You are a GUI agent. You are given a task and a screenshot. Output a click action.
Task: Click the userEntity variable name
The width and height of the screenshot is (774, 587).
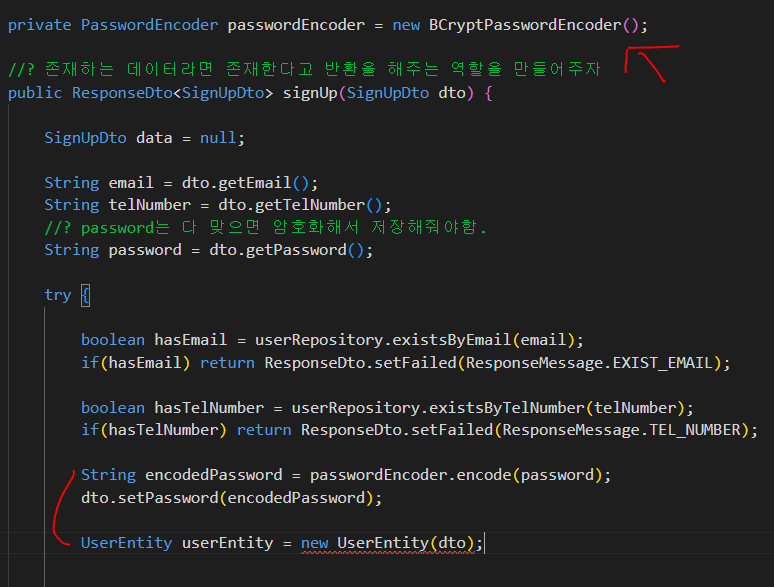point(227,544)
